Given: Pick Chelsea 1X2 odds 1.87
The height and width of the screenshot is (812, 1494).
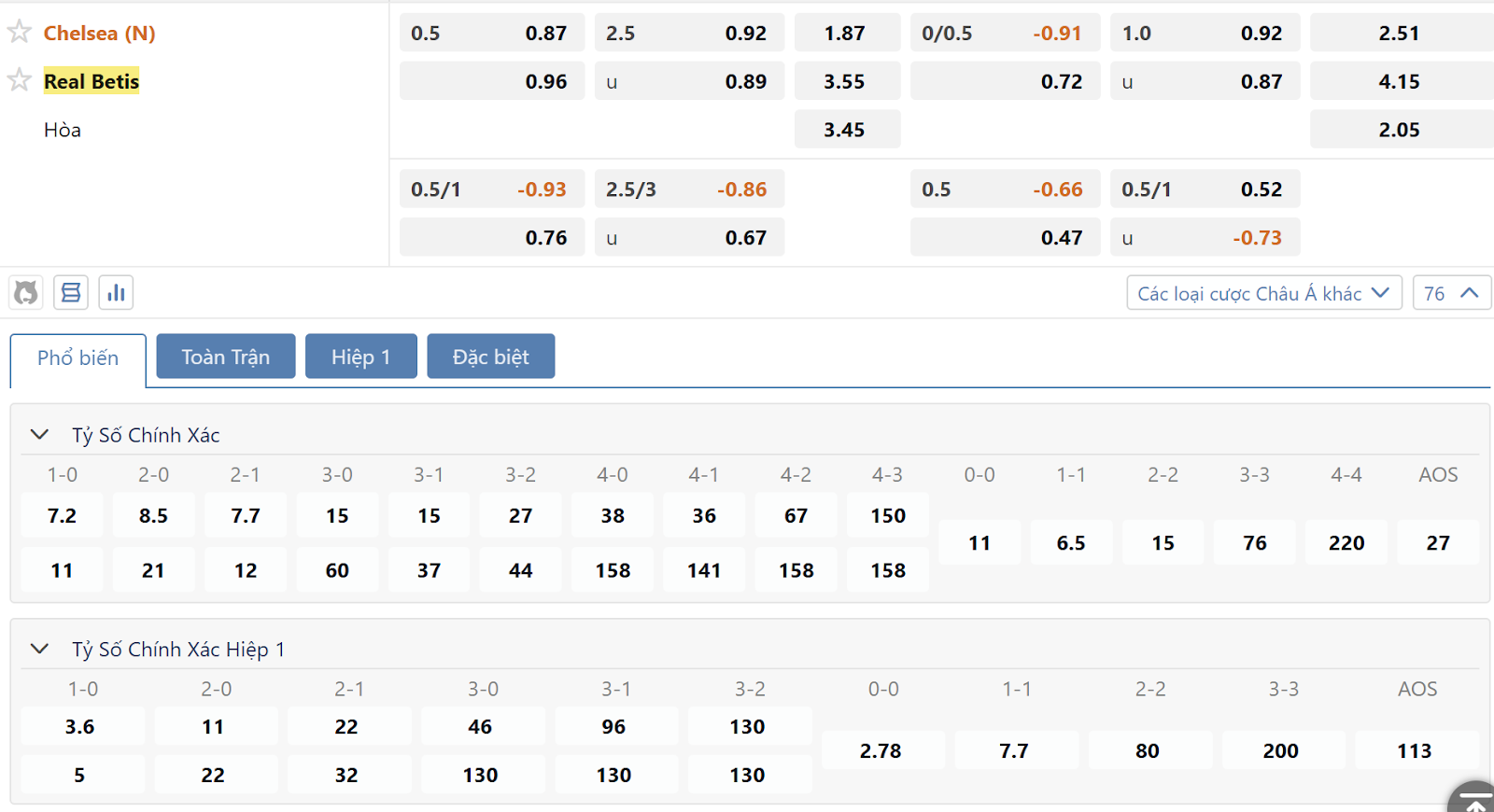Looking at the screenshot, I should pos(847,33).
